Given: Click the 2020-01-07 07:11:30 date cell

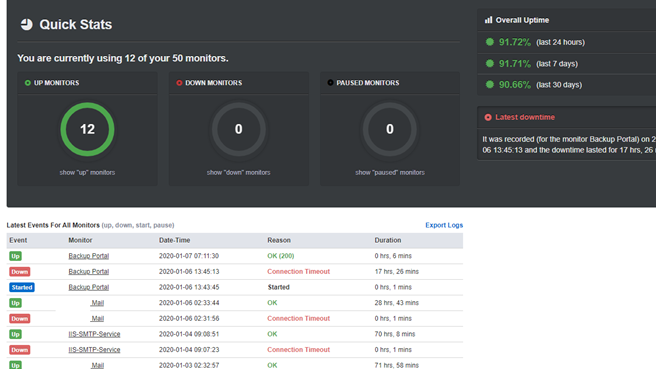Looking at the screenshot, I should pyautogui.click(x=189, y=256).
